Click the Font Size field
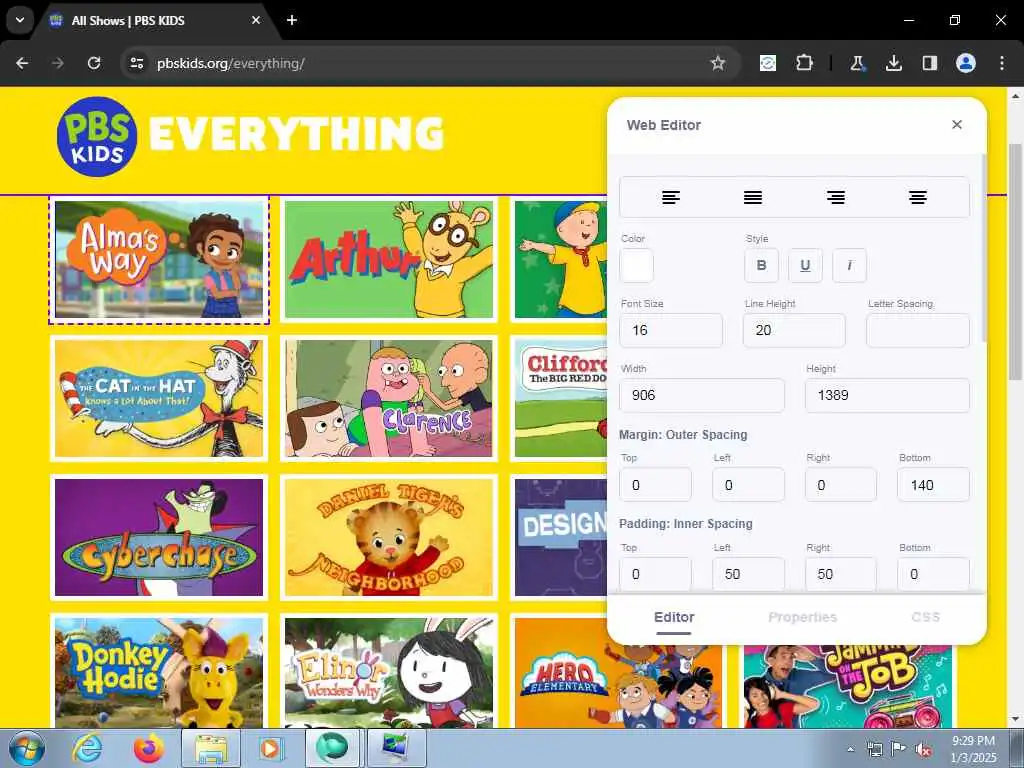Screen dimensions: 1024x768 (671, 330)
